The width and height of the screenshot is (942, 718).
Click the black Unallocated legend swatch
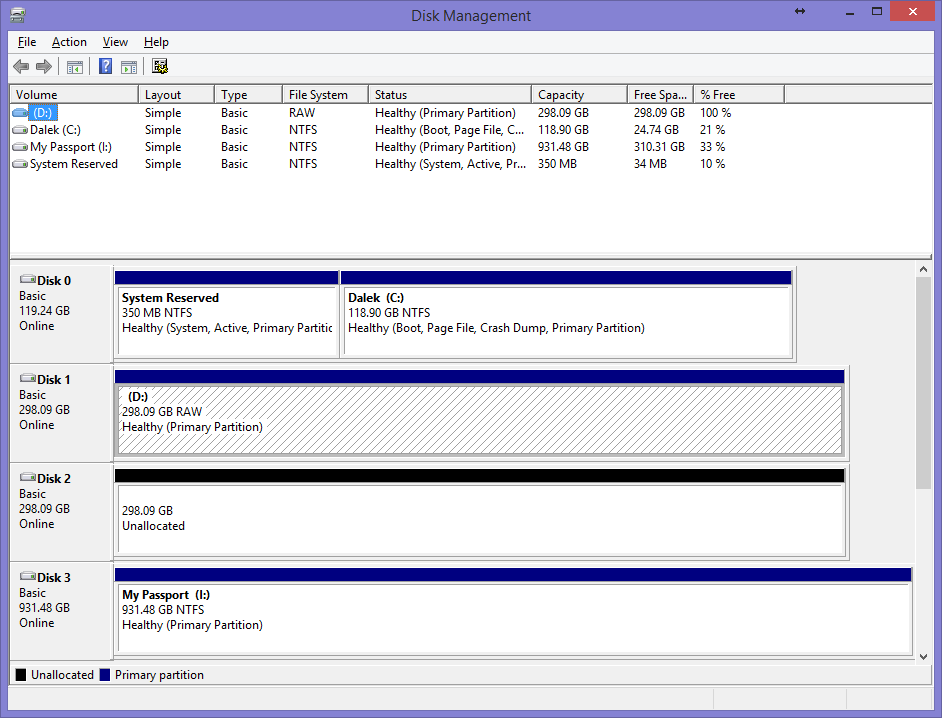click(x=21, y=675)
